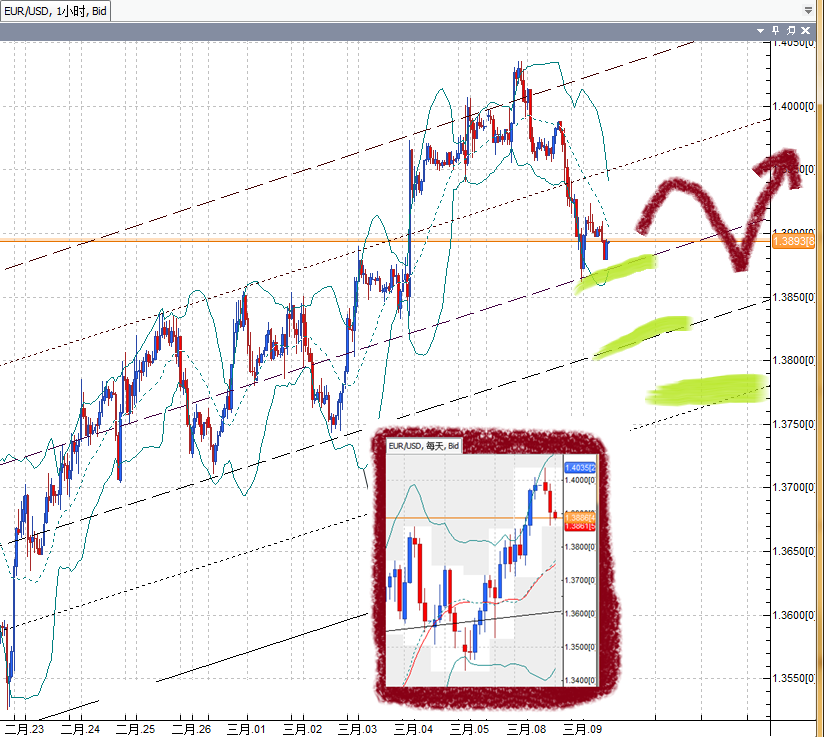Close the EUR/USD hourly chart
This screenshot has width=825, height=737.
[x=804, y=31]
